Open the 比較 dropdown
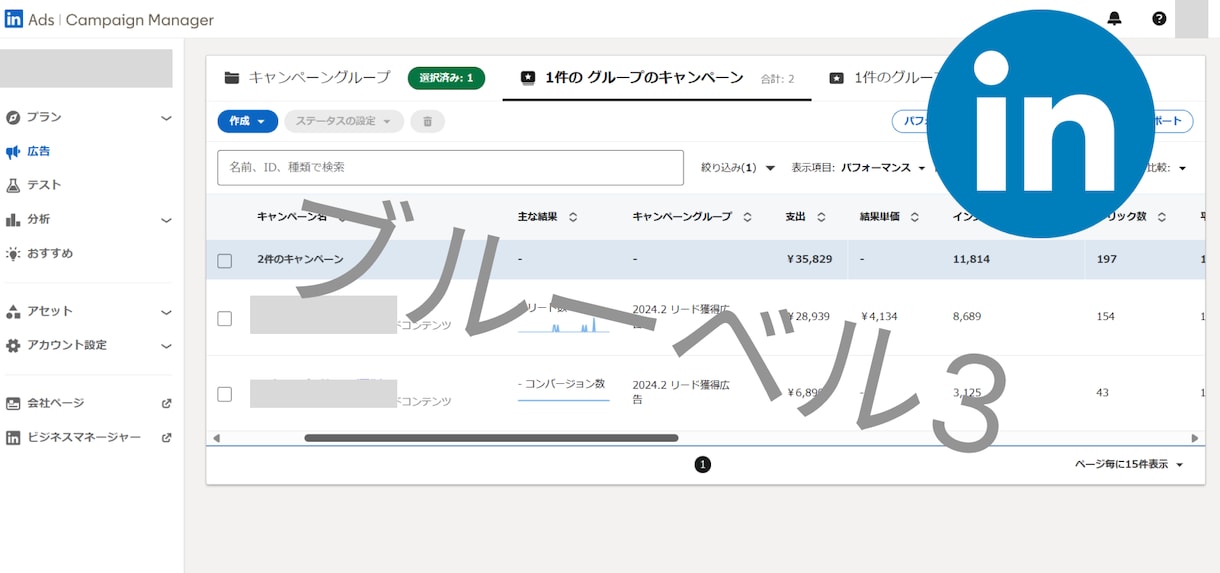1220x573 pixels. point(1166,167)
